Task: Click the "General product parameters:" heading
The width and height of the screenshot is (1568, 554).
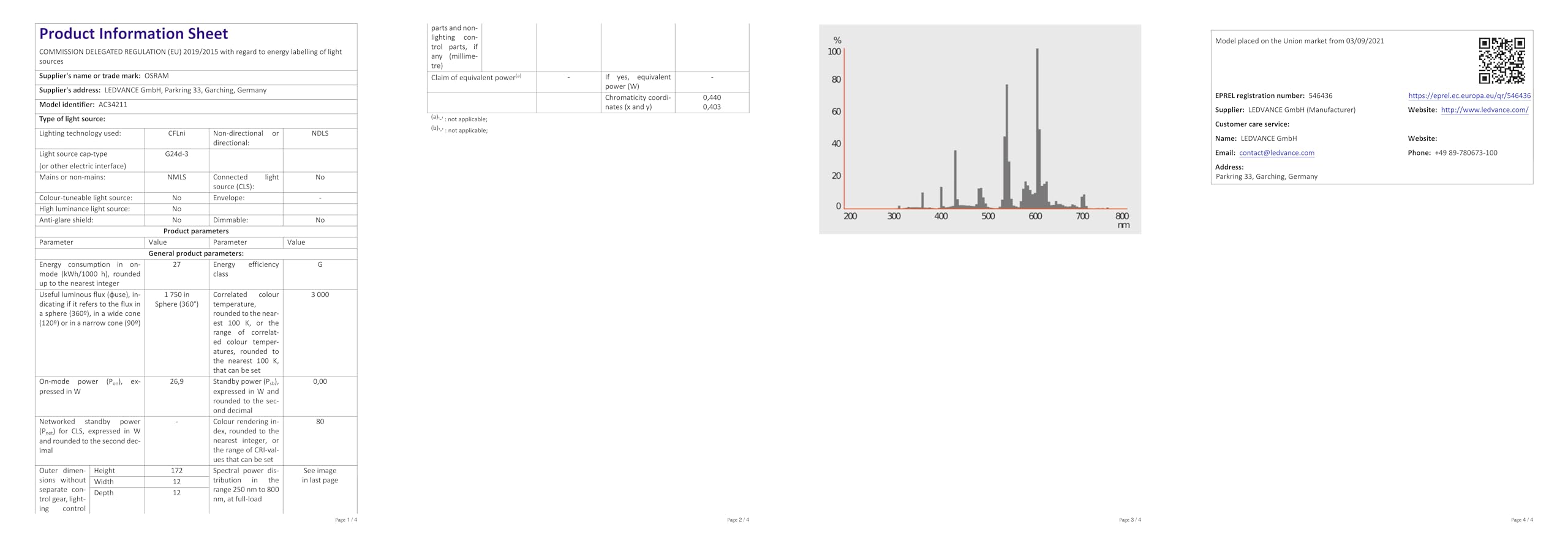Action: pyautogui.click(x=196, y=253)
